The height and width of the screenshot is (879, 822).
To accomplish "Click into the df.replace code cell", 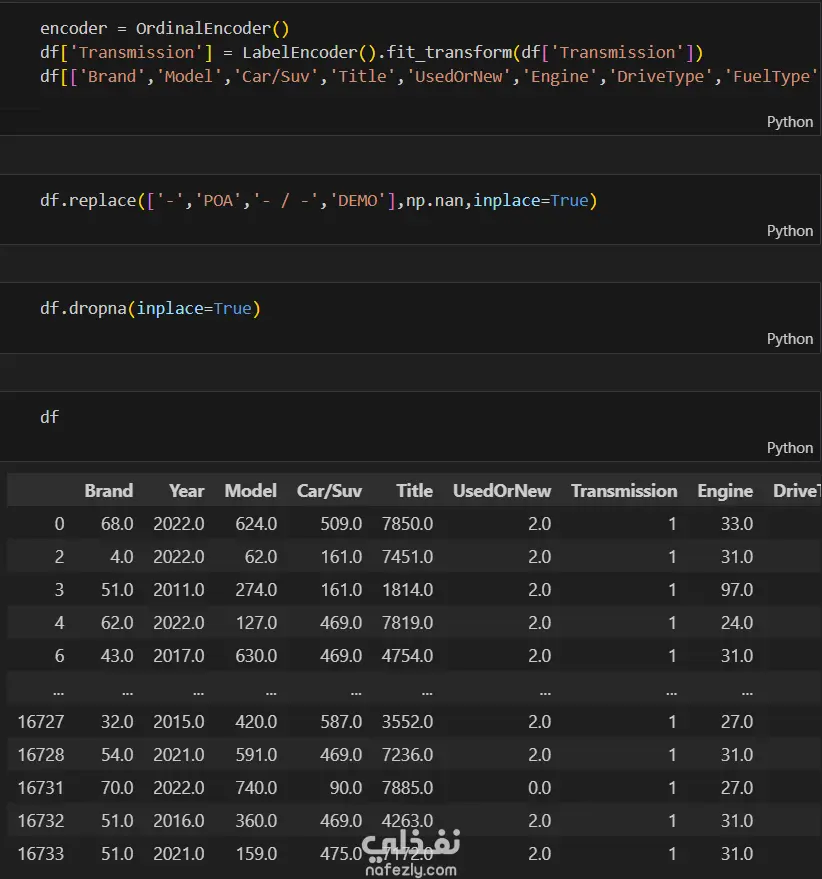I will pos(318,201).
